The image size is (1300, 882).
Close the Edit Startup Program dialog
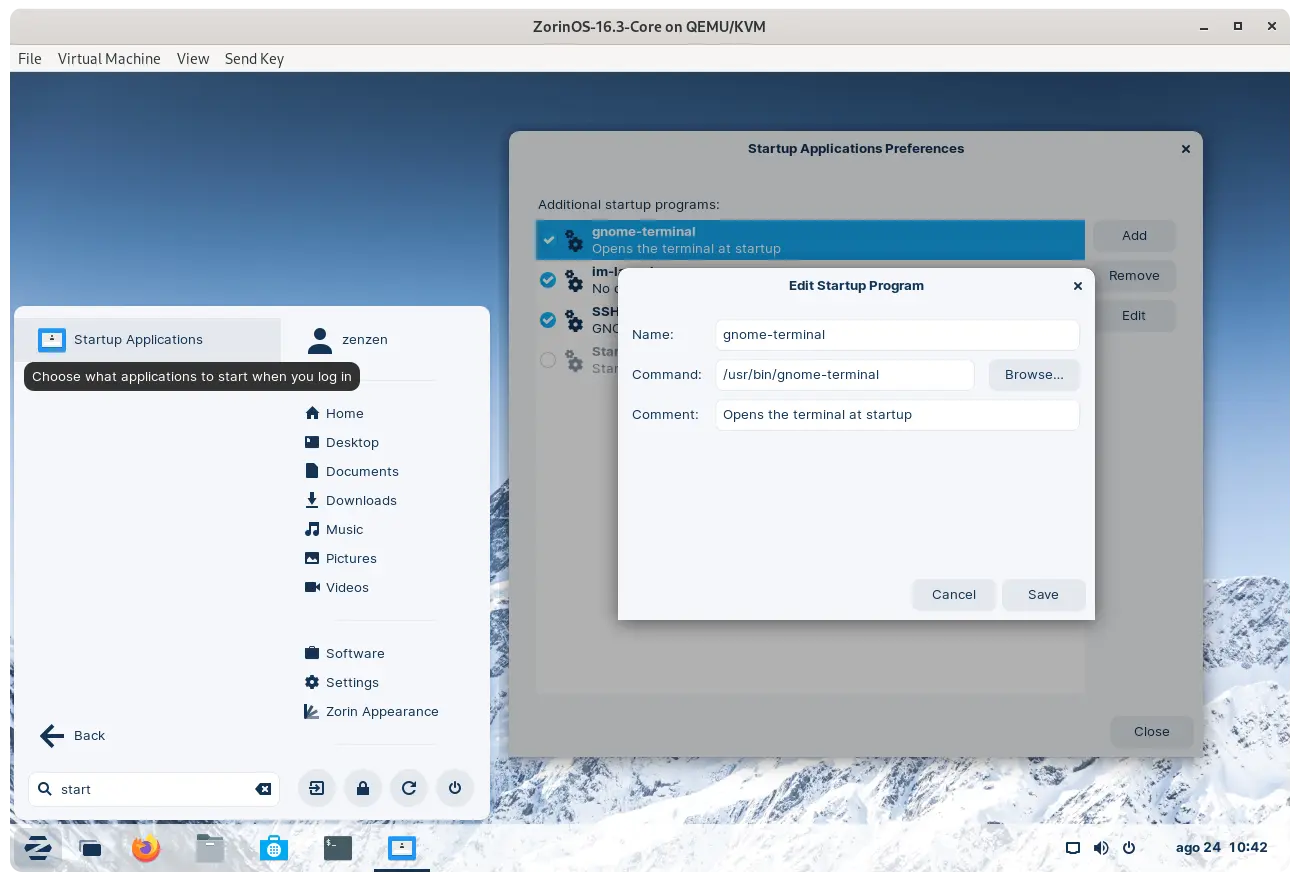coord(1078,286)
